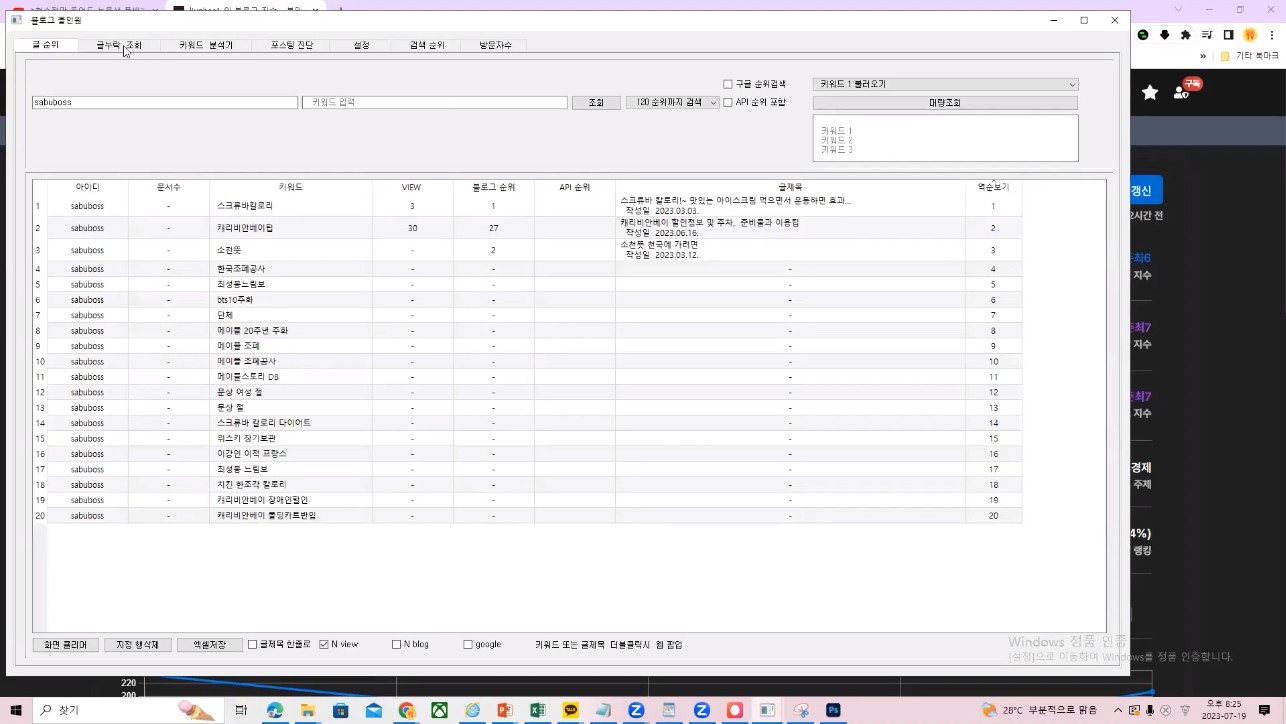This screenshot has width=1286, height=724.
Task: Select the 메이플 20주년 주화 cell
Action: [x=291, y=331]
